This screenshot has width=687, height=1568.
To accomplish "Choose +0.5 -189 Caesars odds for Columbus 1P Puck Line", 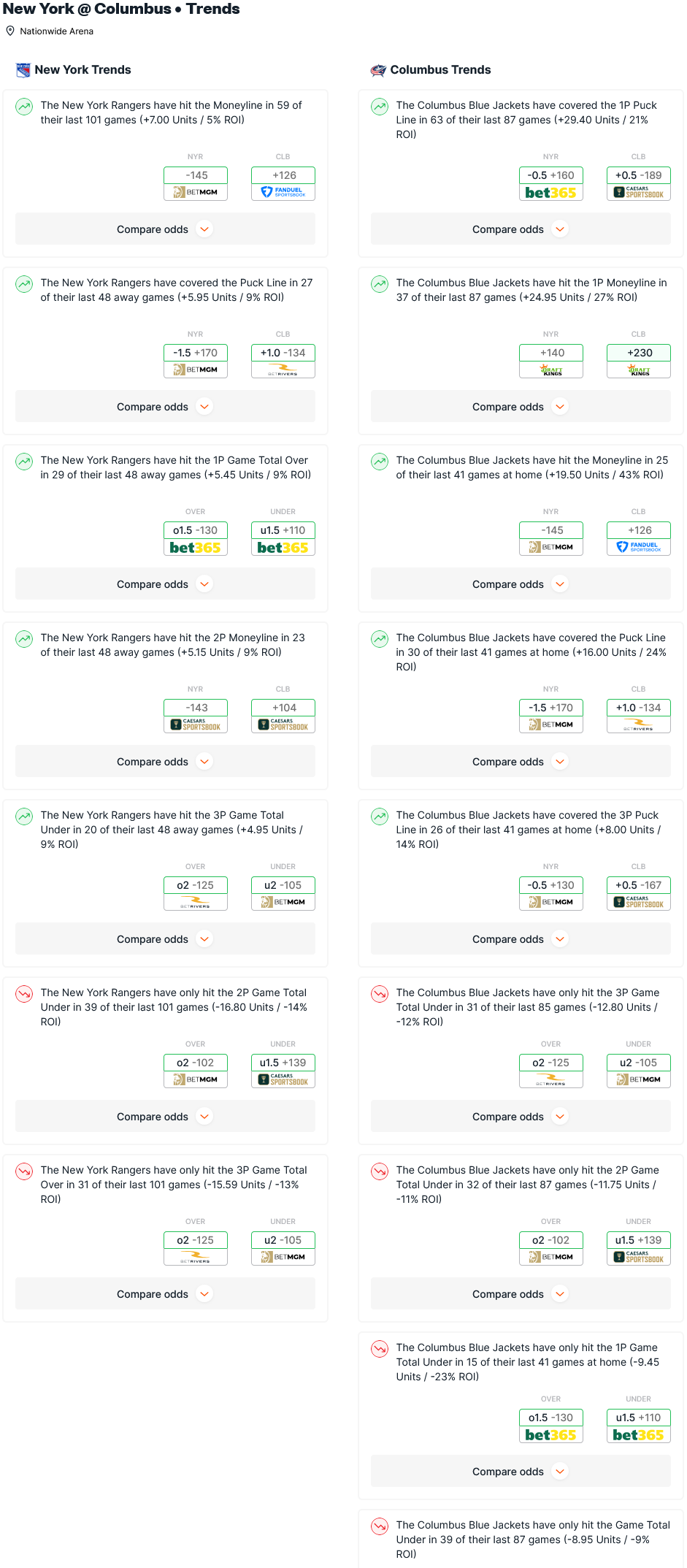I will coord(639,183).
